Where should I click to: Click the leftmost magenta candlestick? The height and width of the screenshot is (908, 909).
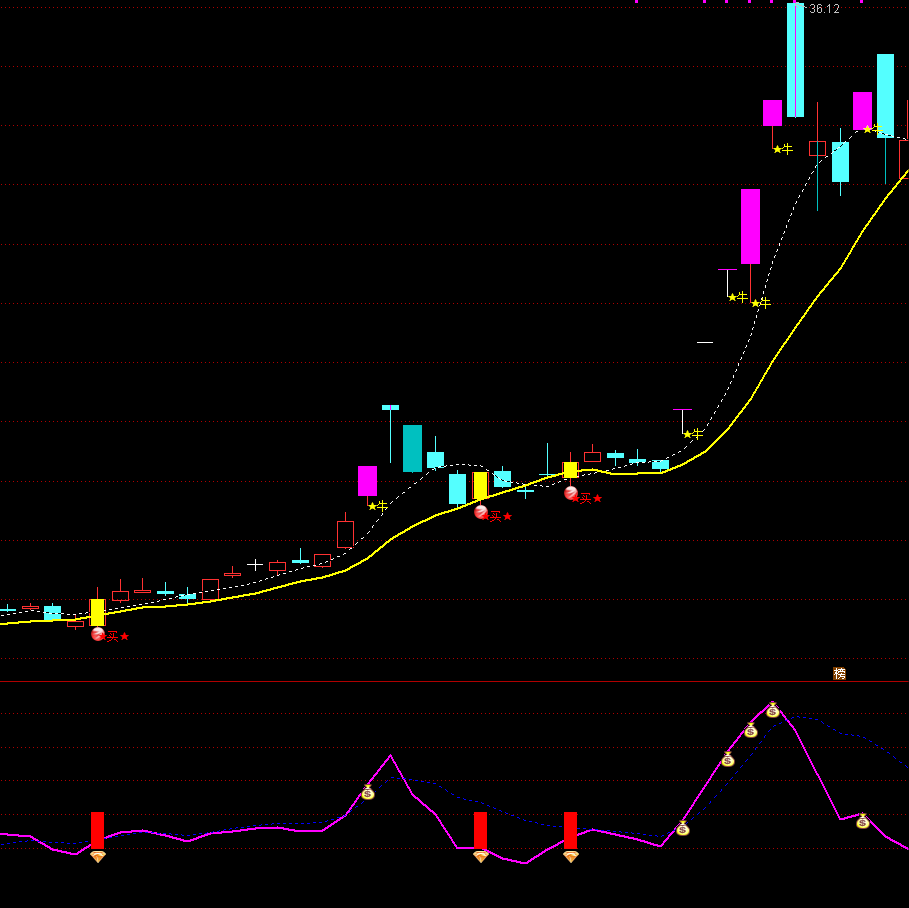coord(368,481)
